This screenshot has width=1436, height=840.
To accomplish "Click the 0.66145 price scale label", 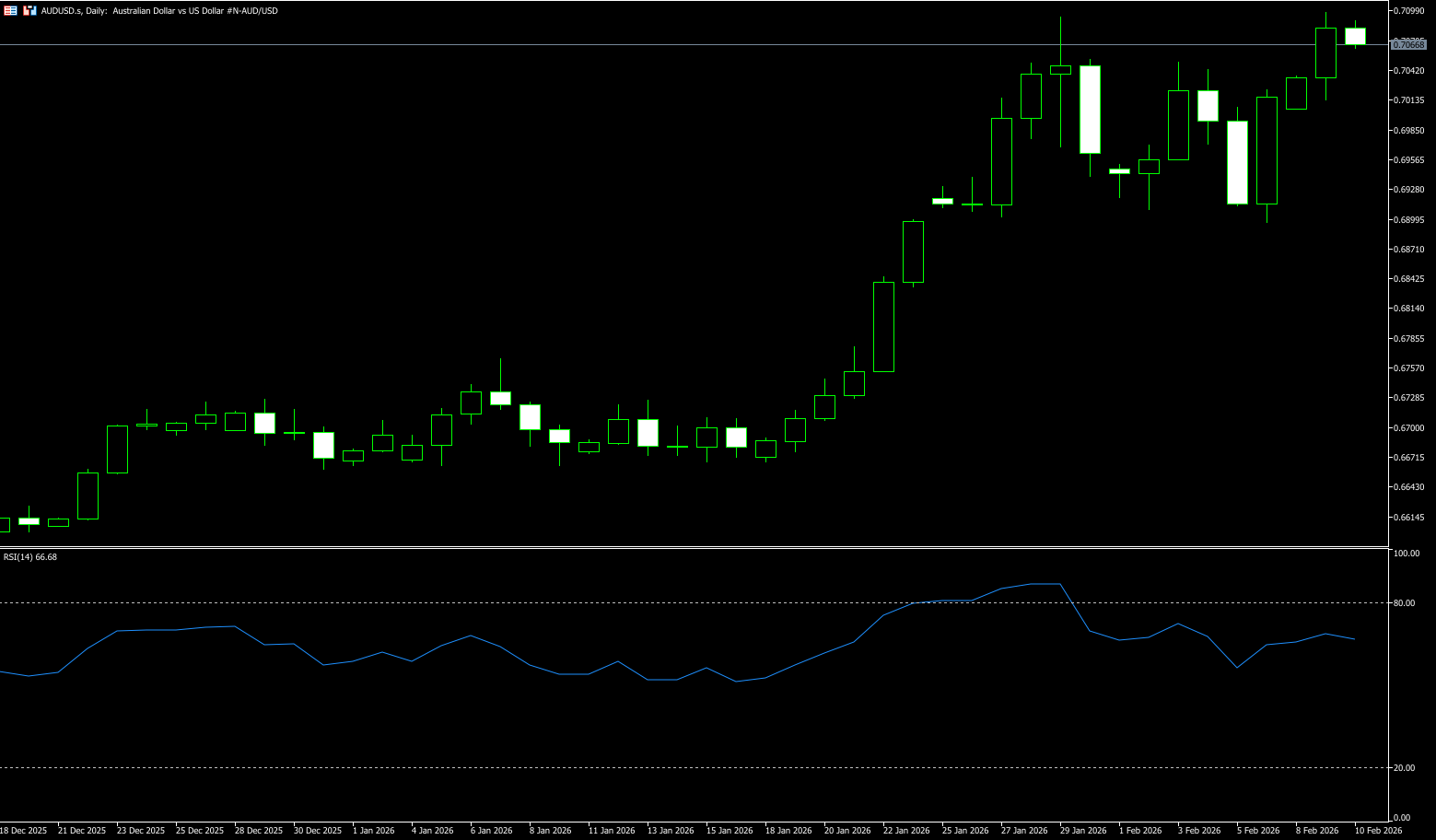I will coord(1408,518).
